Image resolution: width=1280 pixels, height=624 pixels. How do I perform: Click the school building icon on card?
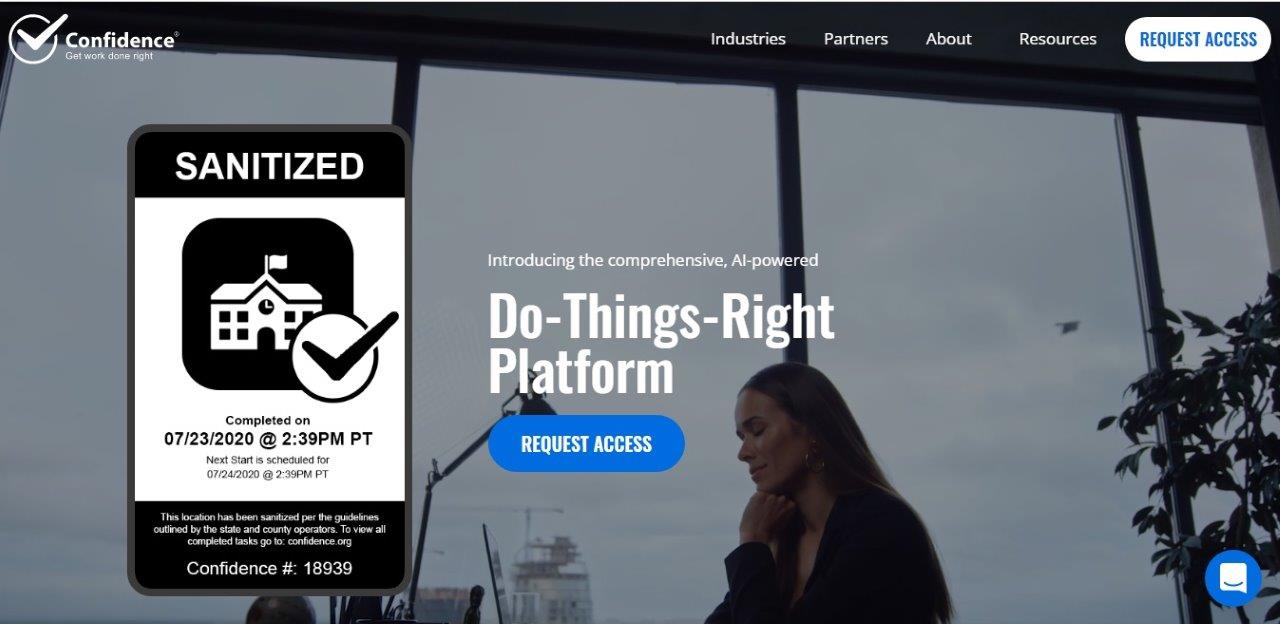coord(266,301)
